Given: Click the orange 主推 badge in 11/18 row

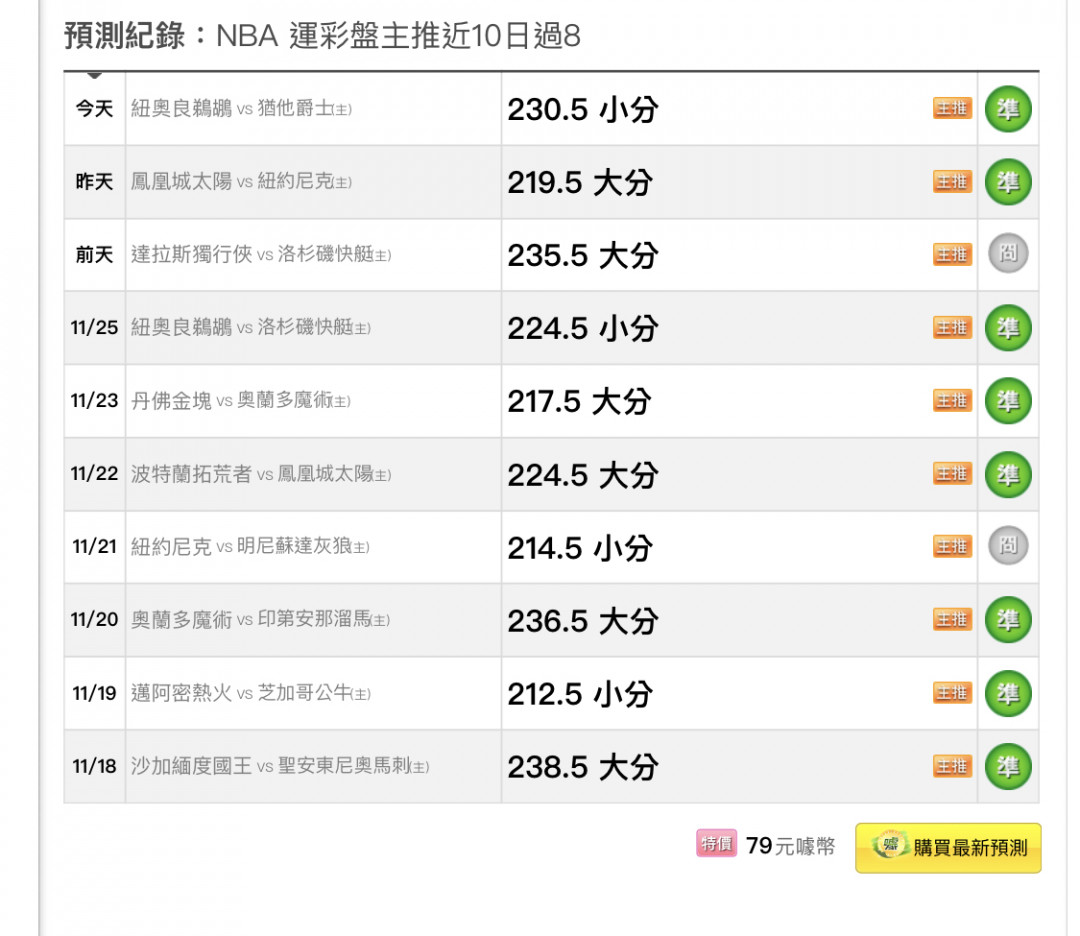Looking at the screenshot, I should coord(953,766).
